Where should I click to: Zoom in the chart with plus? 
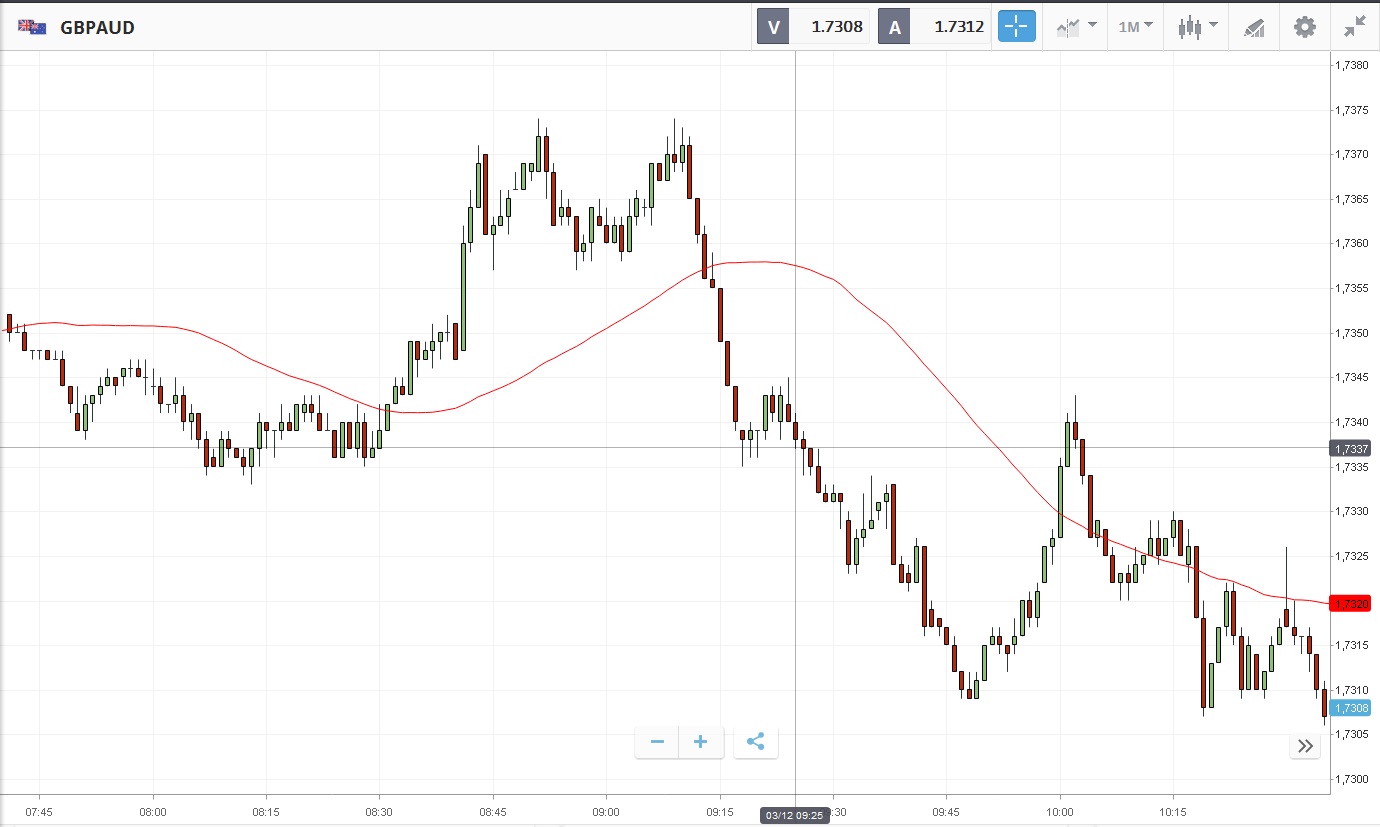[700, 742]
